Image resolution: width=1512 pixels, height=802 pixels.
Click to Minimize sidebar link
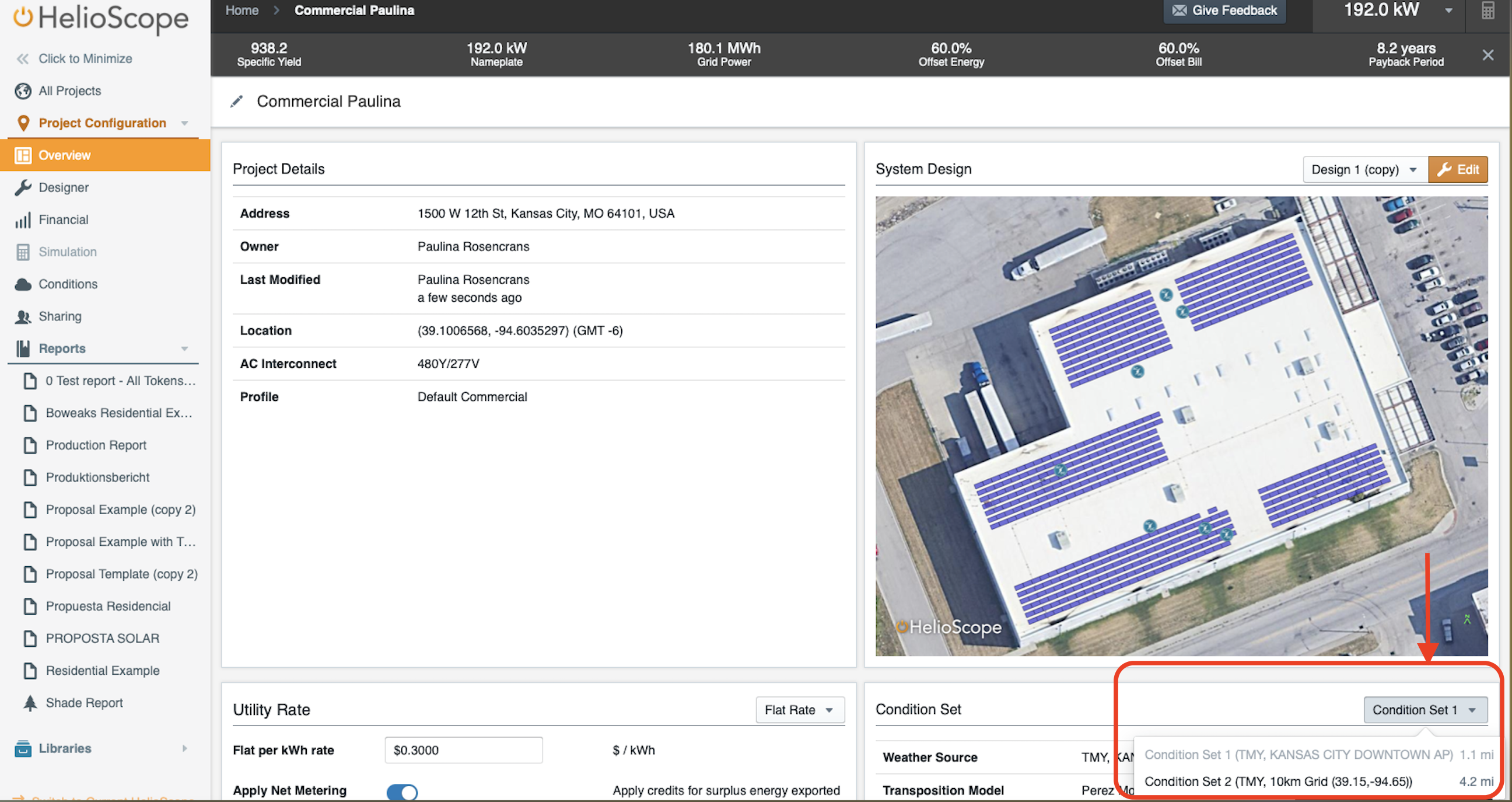coord(85,59)
